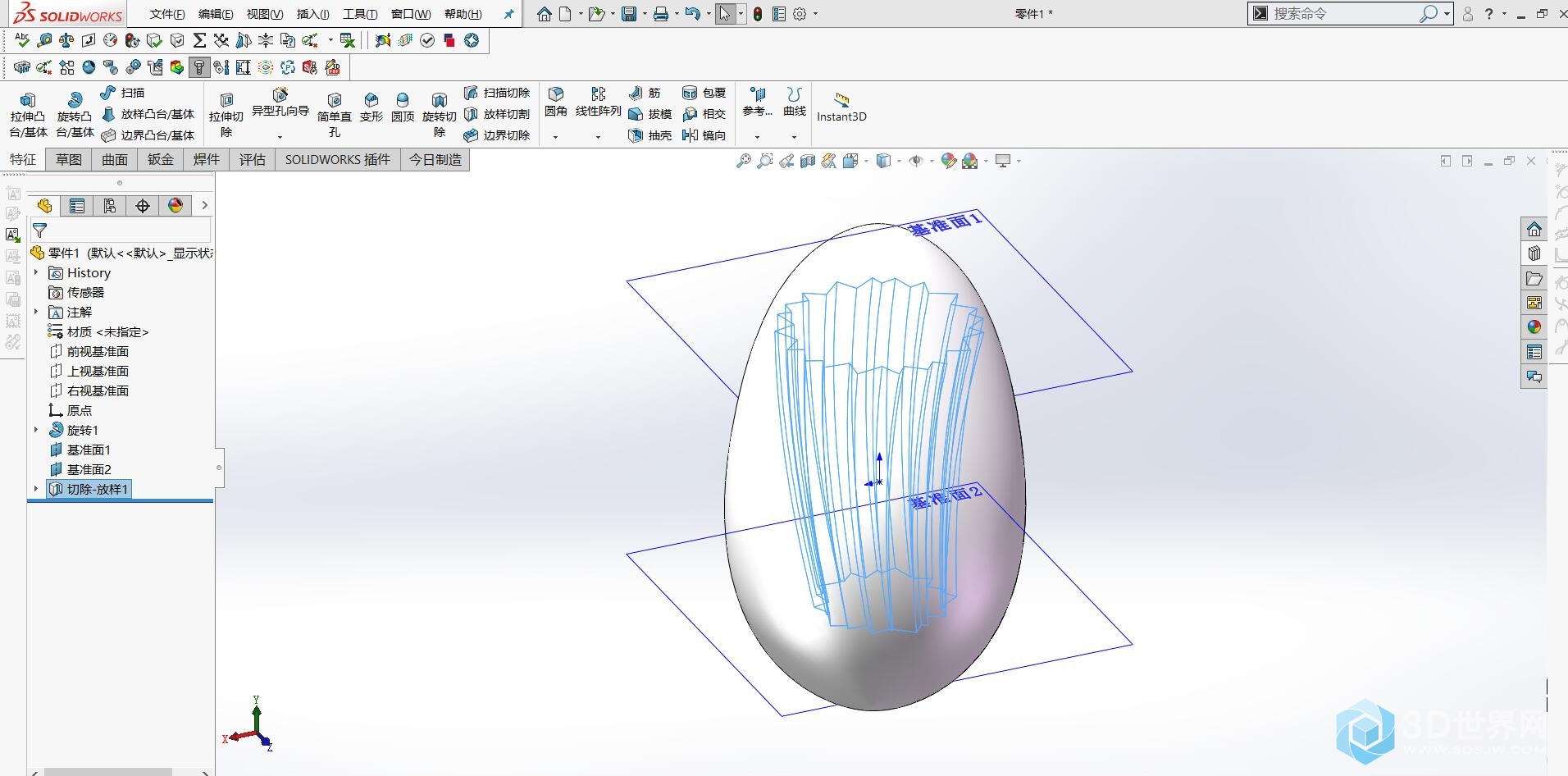Screen dimensions: 1568x776
Task: Choose the Intersect (相交) feature
Action: click(x=704, y=114)
